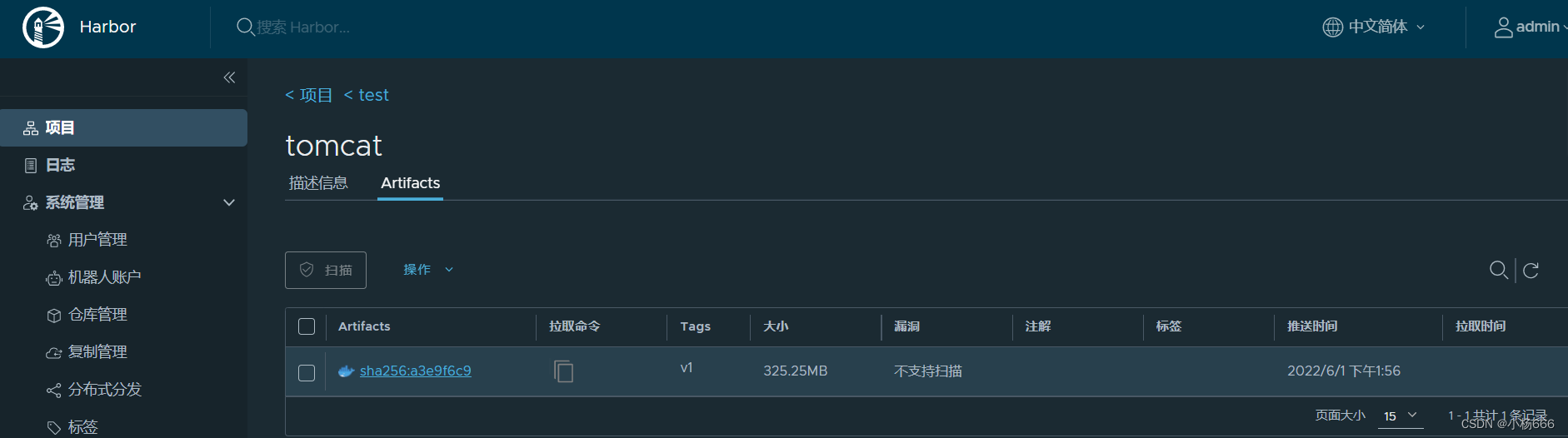Click the admin user avatar icon
Viewport: 1568px width, 438px height.
coord(1503,27)
